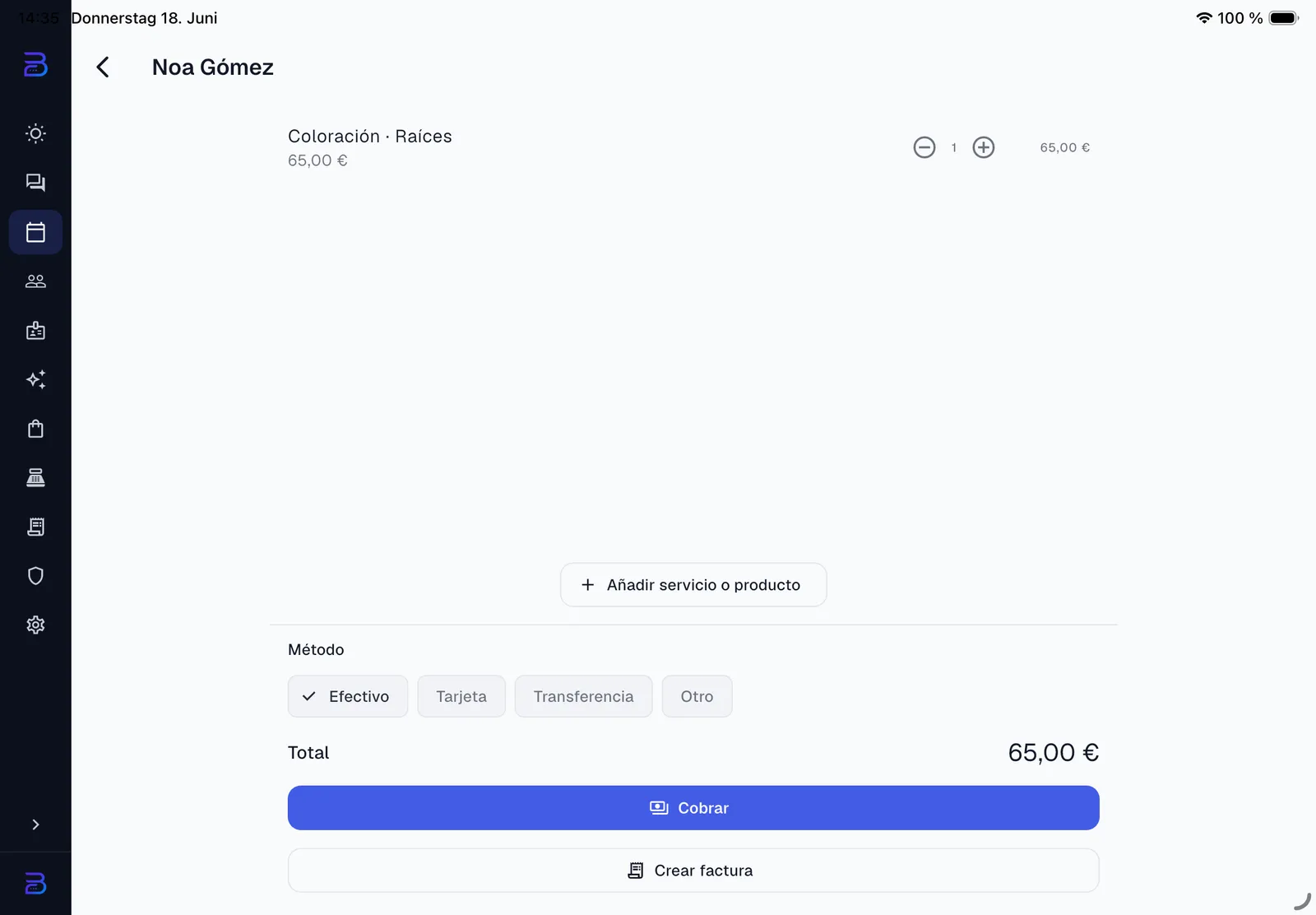Open the sparkles AI icon in sidebar
This screenshot has width=1316, height=915.
click(x=35, y=379)
